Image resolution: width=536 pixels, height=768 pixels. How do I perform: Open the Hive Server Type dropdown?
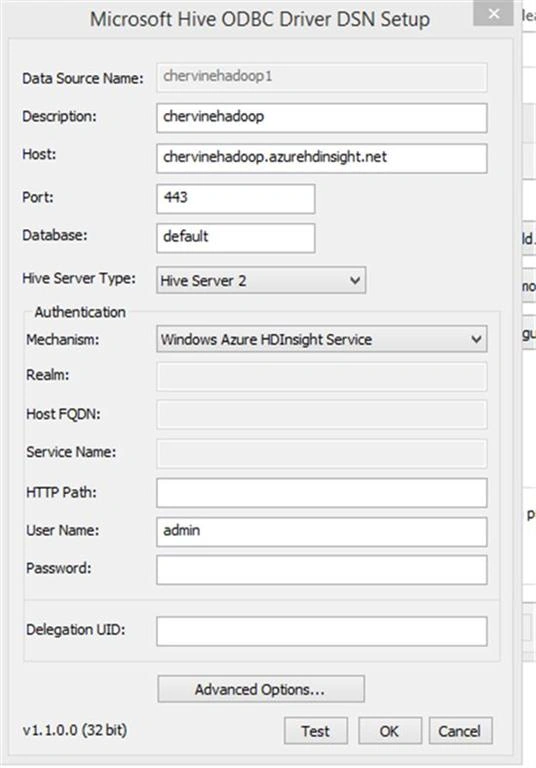point(261,280)
